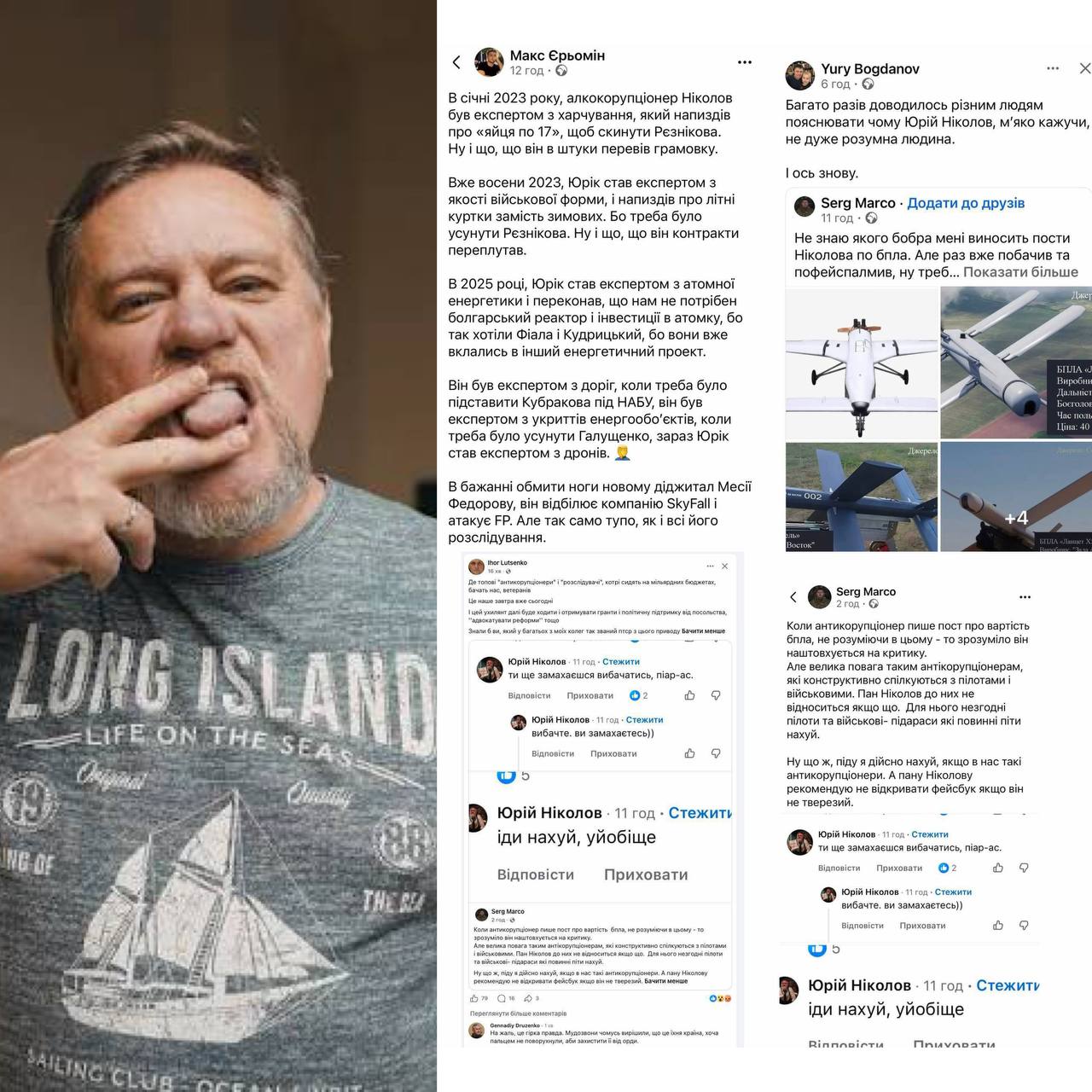Open three-dot menu on Yury Bogdanov post
Screen dimensions: 1092x1092
(x=1053, y=68)
